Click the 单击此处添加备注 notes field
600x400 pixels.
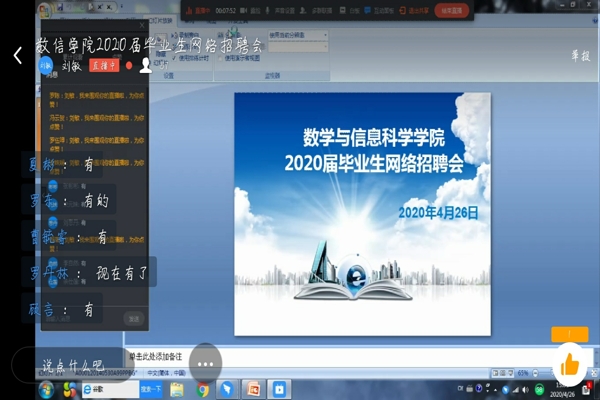360,357
